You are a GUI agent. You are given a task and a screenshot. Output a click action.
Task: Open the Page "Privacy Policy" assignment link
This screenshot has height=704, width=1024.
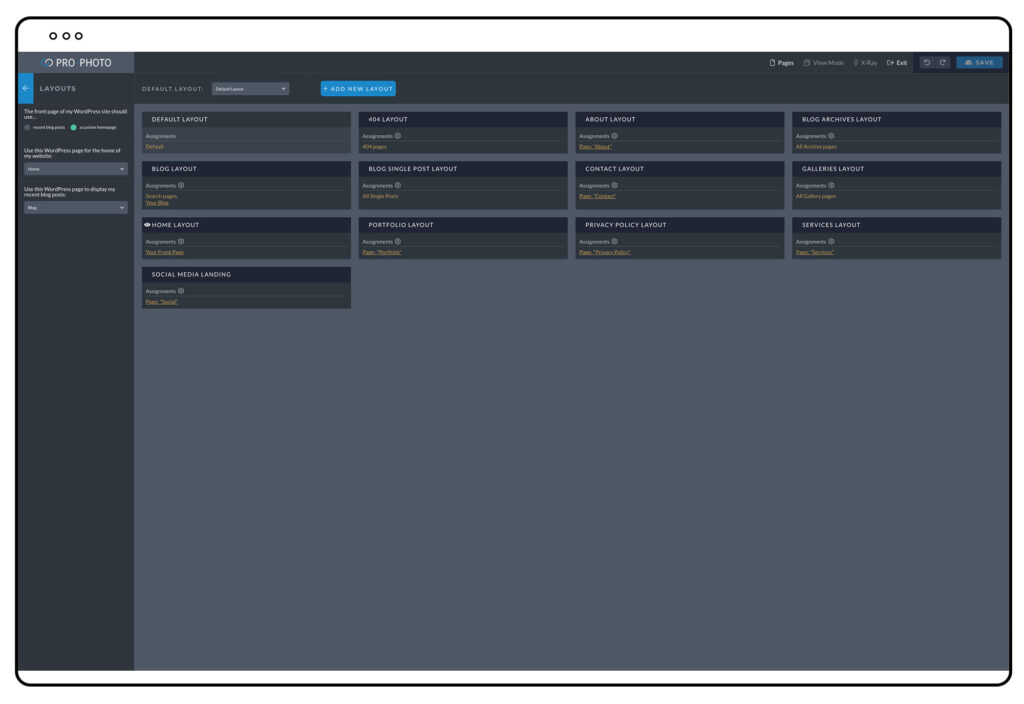point(604,252)
